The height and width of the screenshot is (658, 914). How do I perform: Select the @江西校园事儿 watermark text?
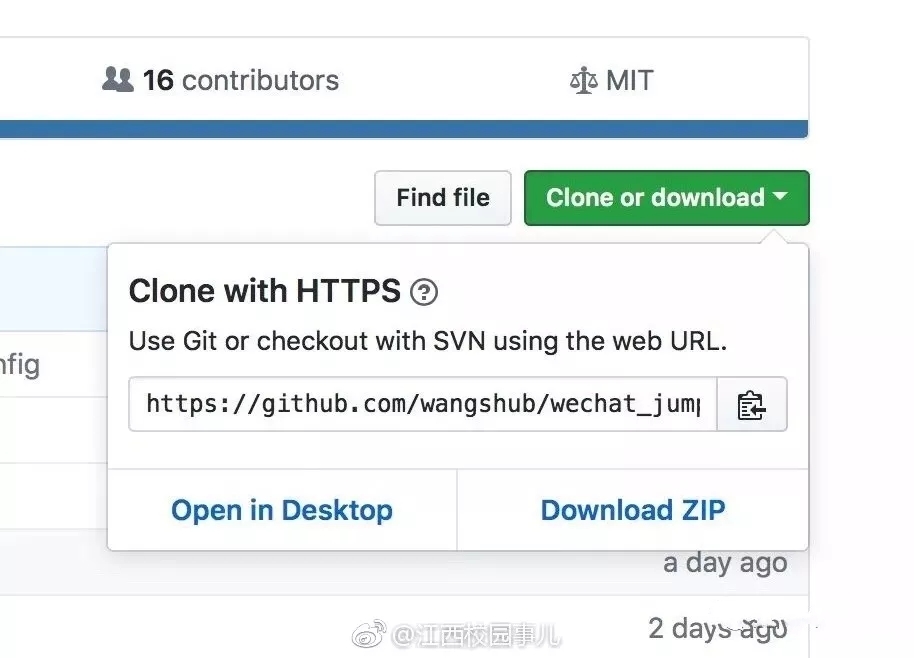pos(476,635)
